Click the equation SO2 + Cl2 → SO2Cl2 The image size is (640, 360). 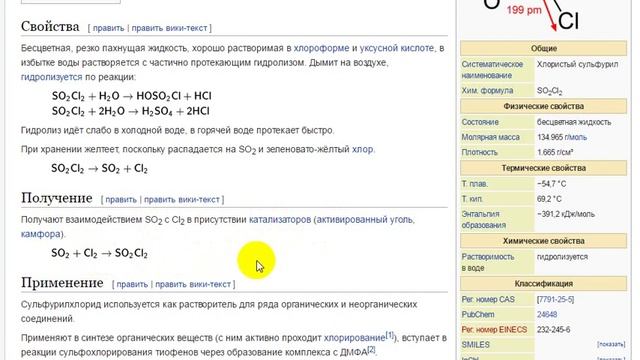[99, 253]
